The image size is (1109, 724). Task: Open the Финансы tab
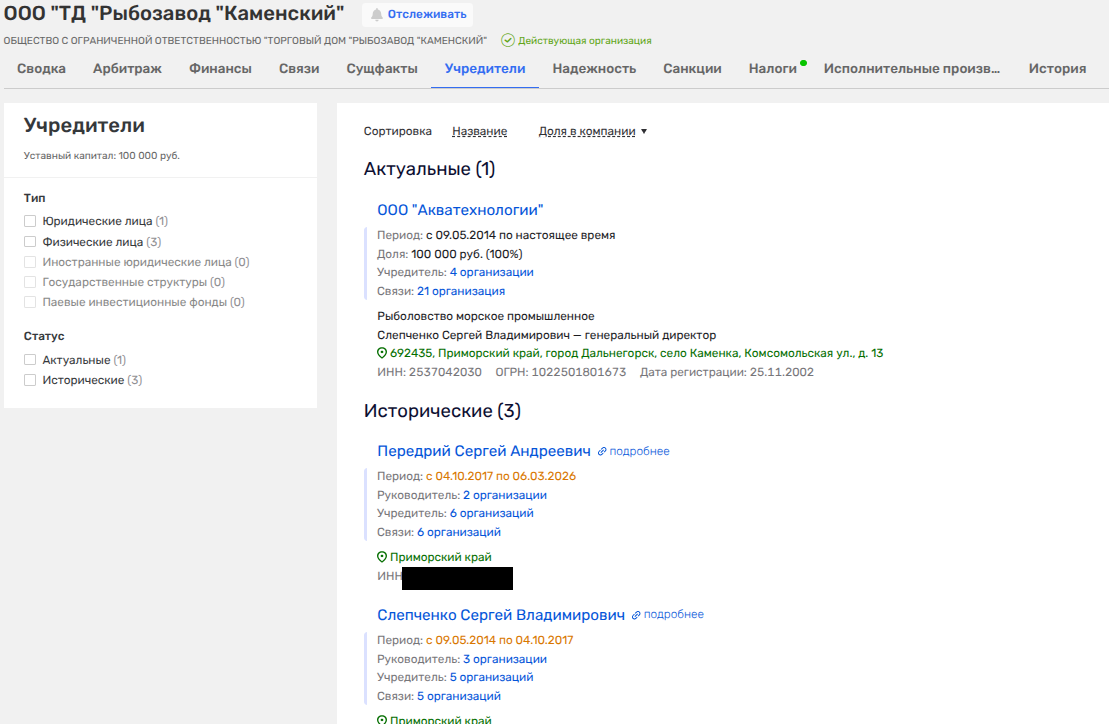click(x=220, y=69)
